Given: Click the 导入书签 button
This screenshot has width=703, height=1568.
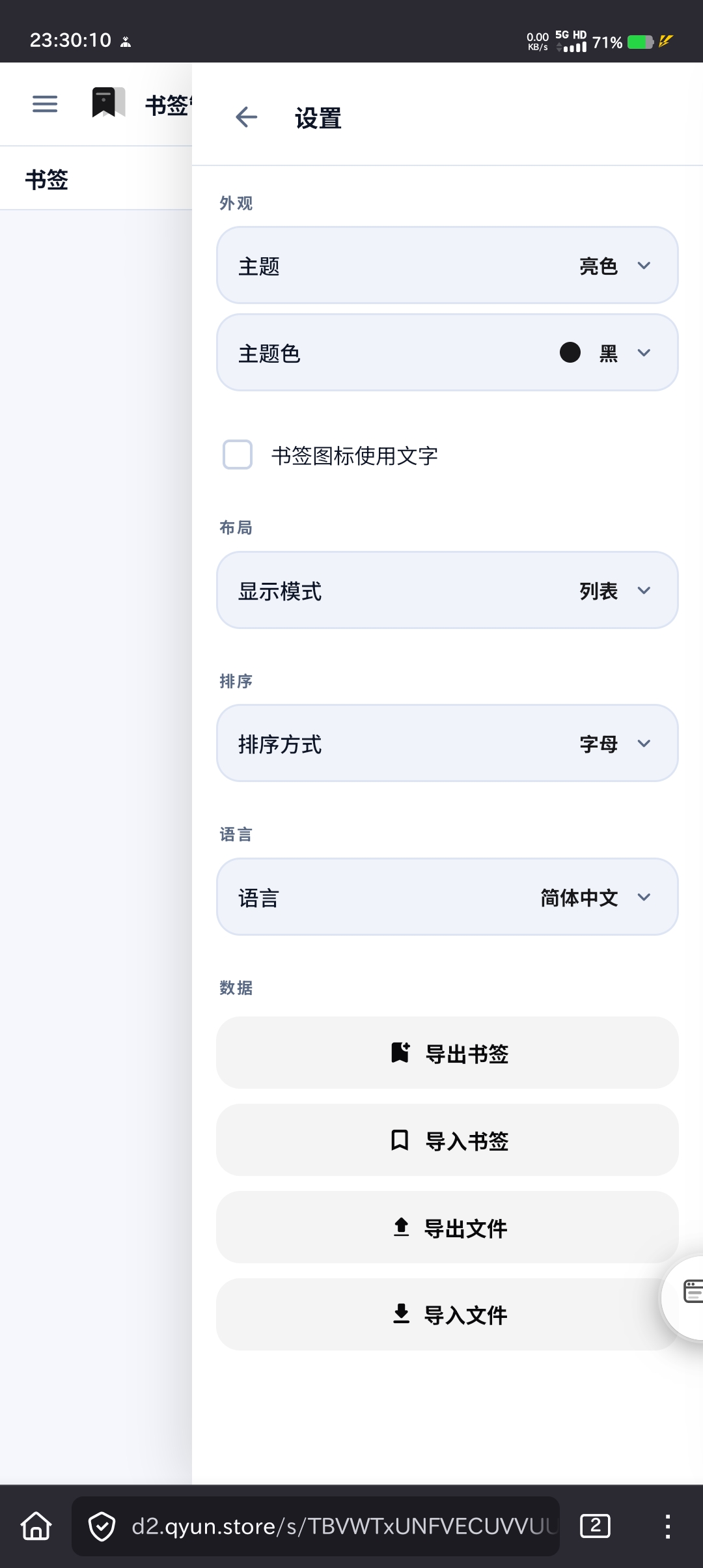Looking at the screenshot, I should tap(447, 1140).
